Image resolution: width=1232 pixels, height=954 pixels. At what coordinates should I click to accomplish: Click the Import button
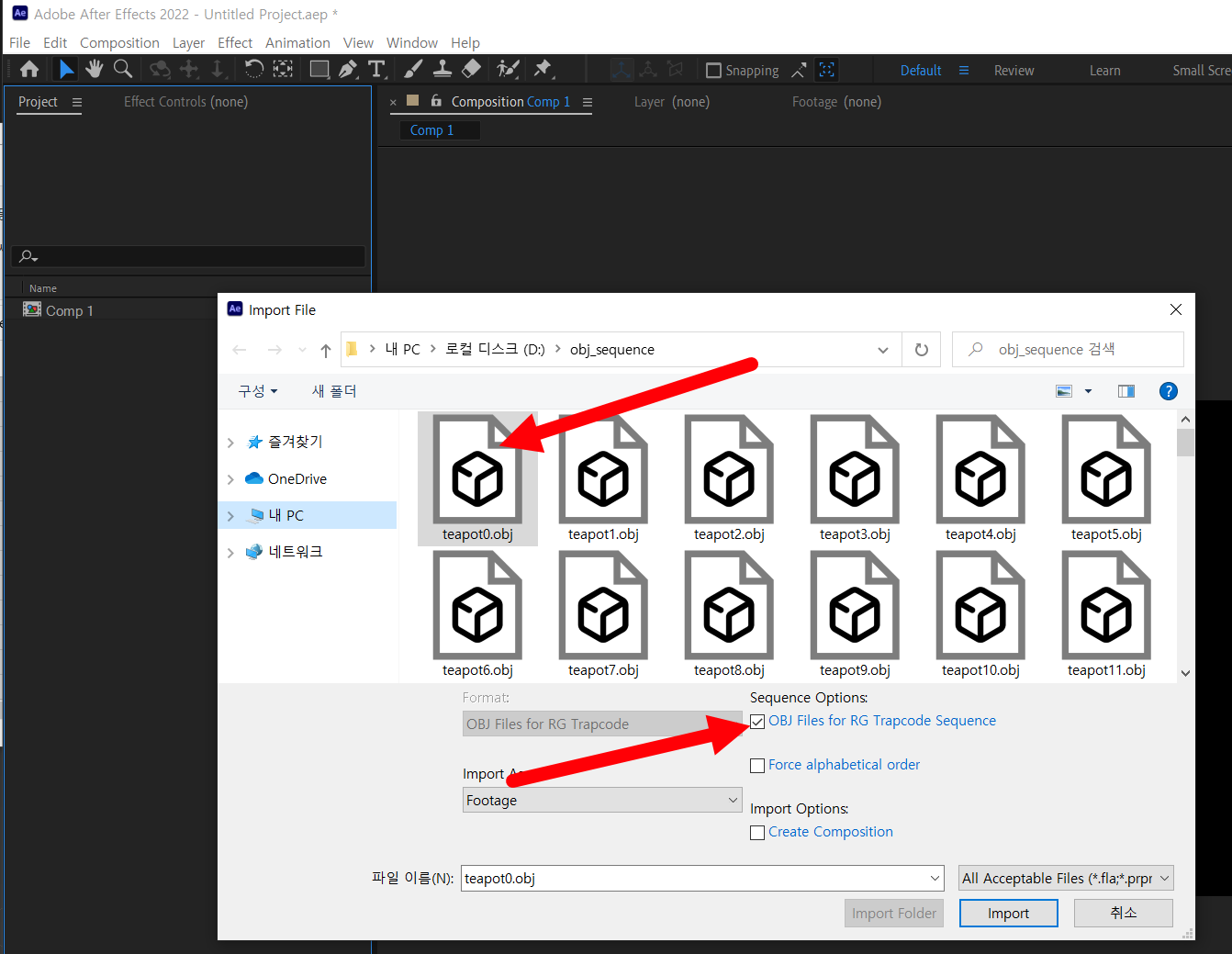click(1009, 914)
